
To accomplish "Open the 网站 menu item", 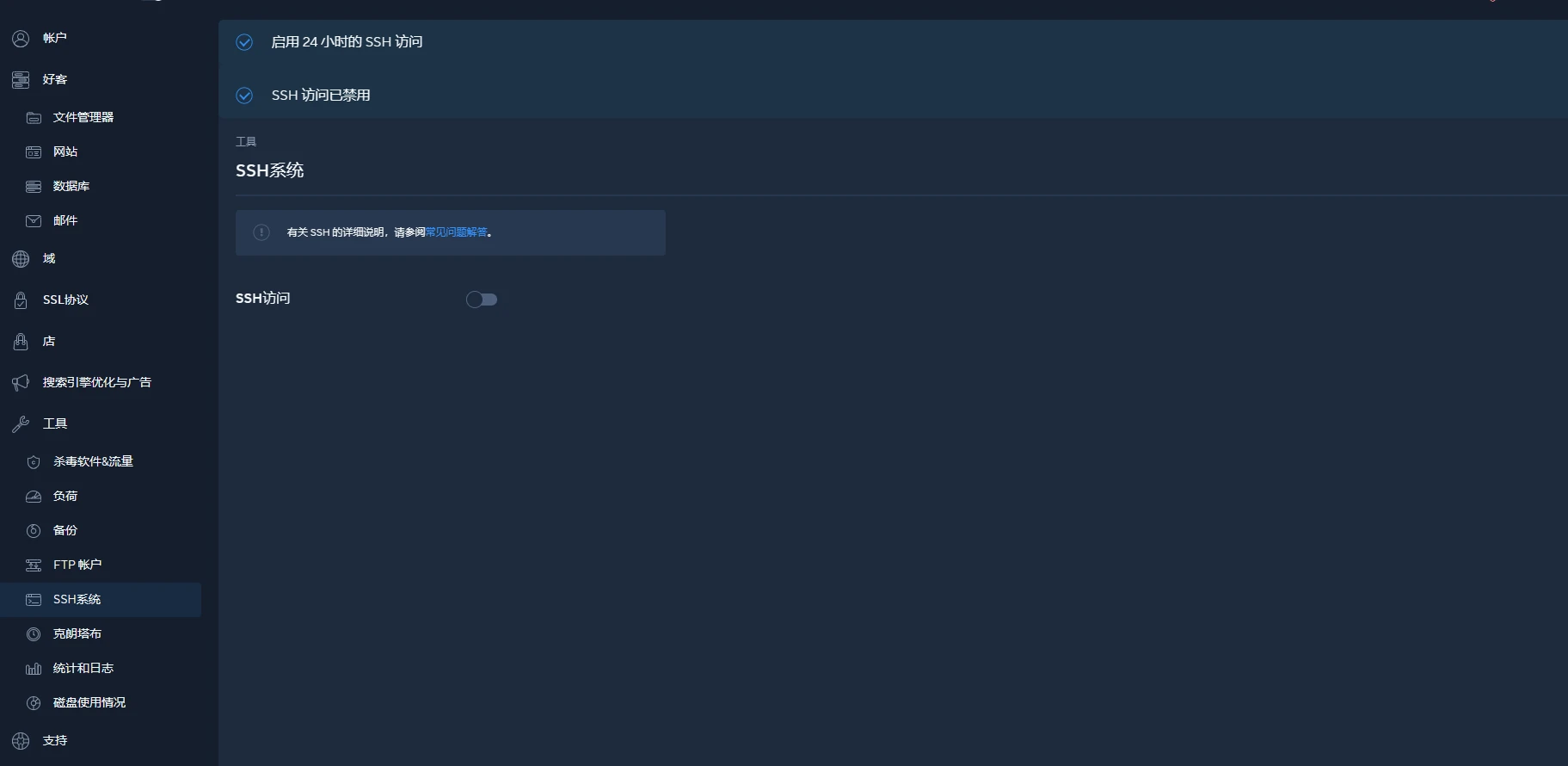I will click(x=65, y=151).
